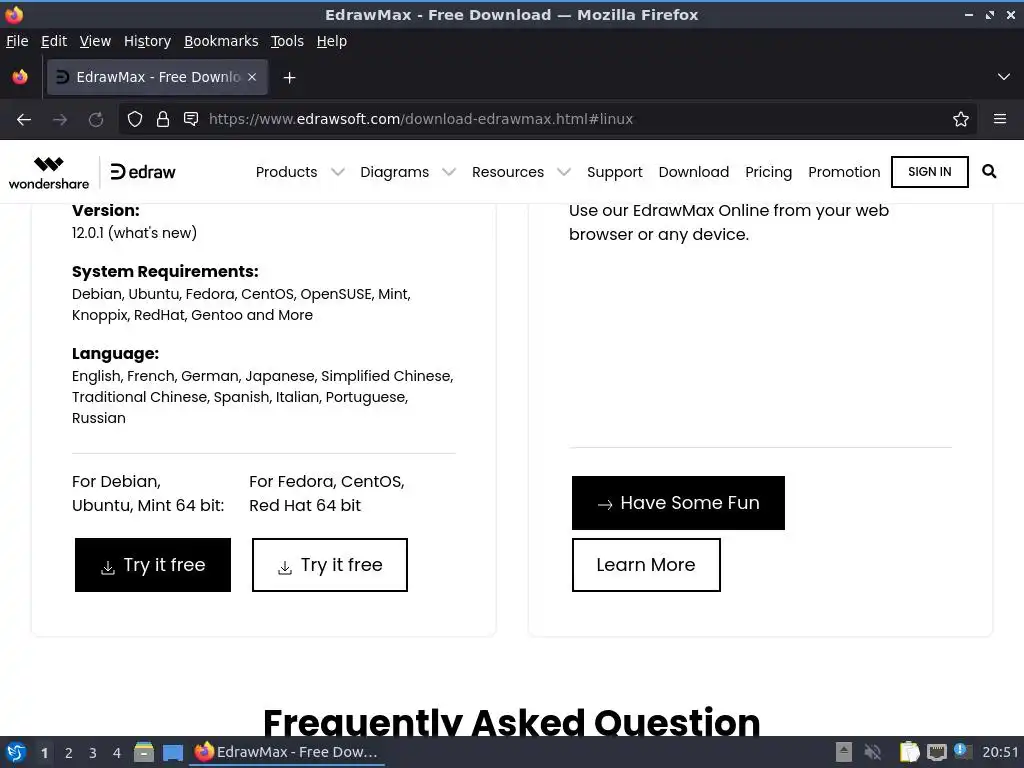Open the clipboard manager tray icon
The height and width of the screenshot is (768, 1024).
(x=909, y=752)
